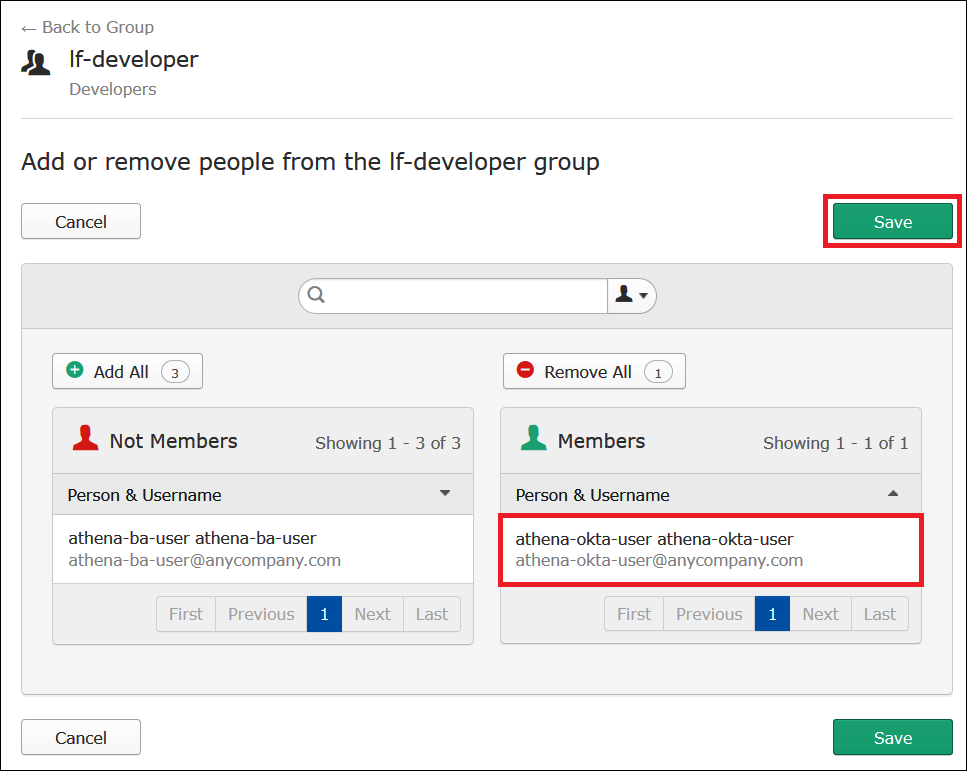Screen dimensions: 967x771
Task: Click the magnifying glass search icon
Action: coord(316,296)
